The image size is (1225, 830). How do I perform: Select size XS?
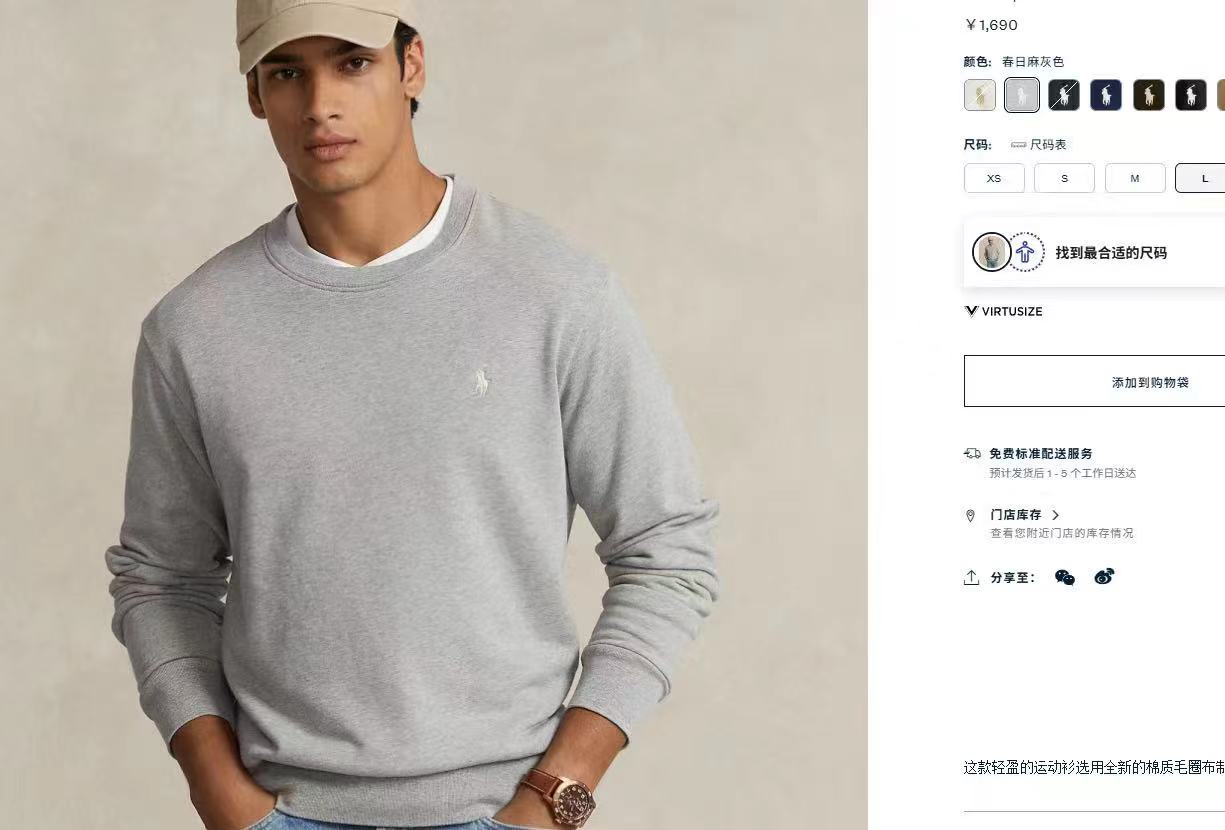(994, 178)
